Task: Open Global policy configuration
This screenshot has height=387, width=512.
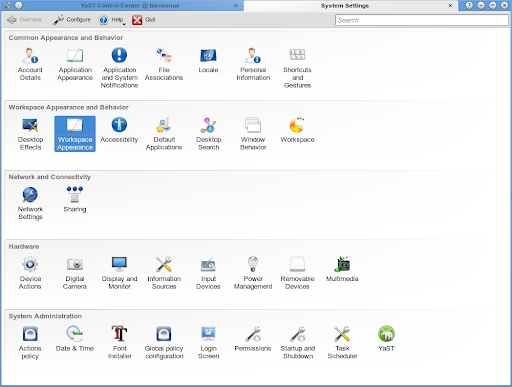Action: [164, 343]
